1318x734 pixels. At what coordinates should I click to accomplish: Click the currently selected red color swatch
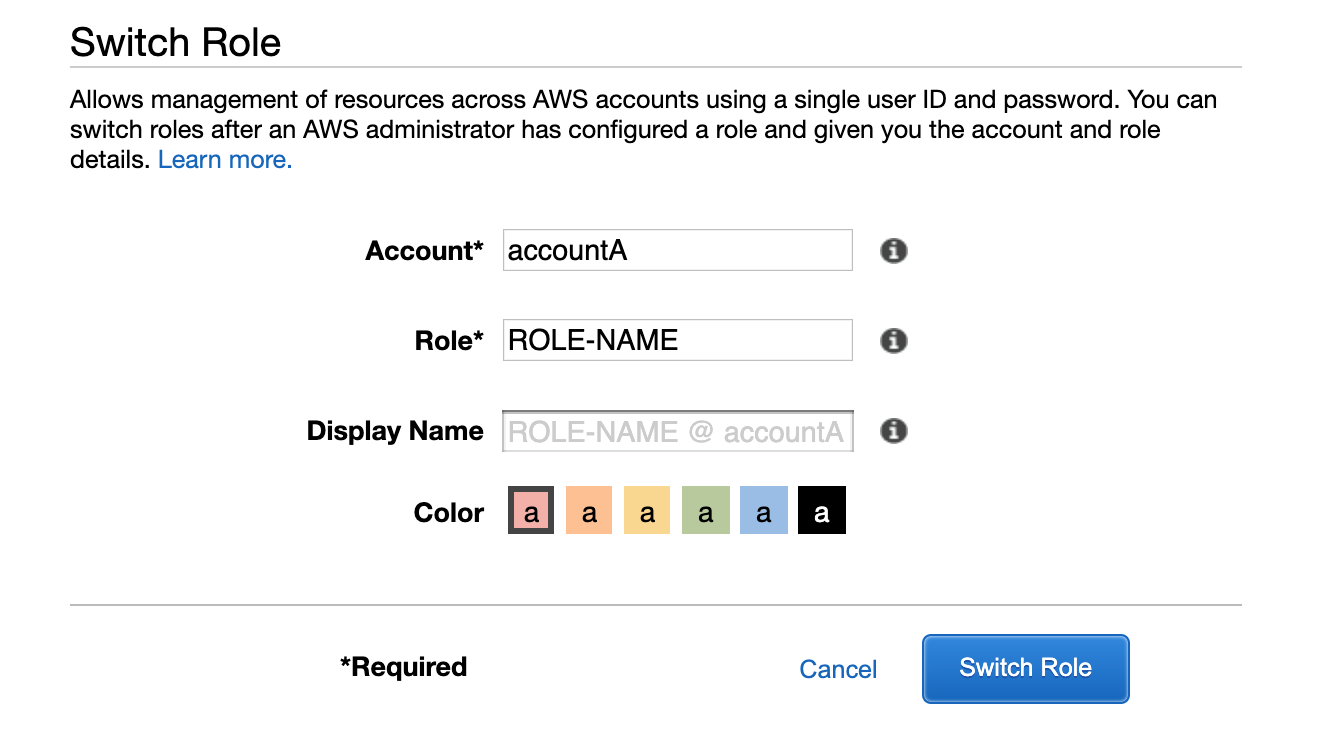pyautogui.click(x=530, y=510)
